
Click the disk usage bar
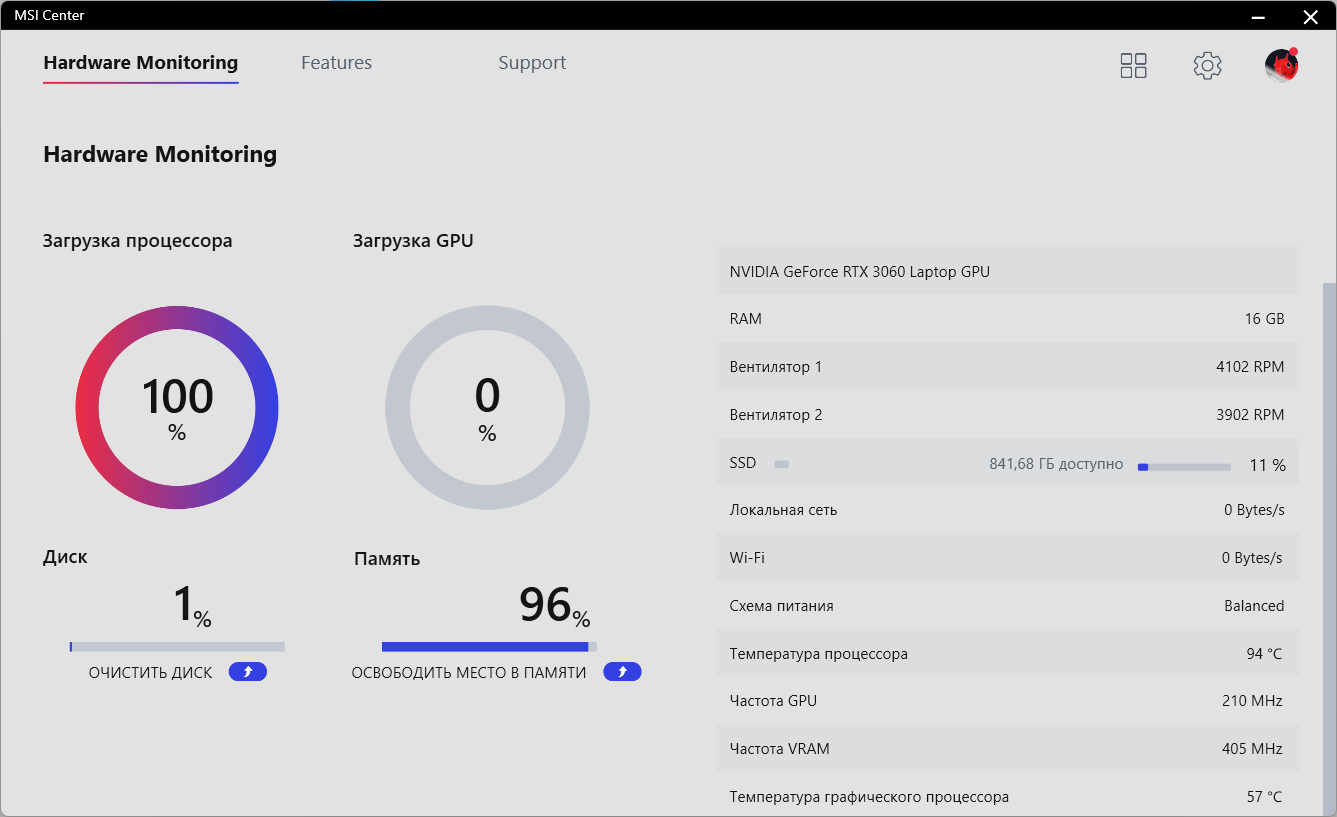(x=177, y=646)
